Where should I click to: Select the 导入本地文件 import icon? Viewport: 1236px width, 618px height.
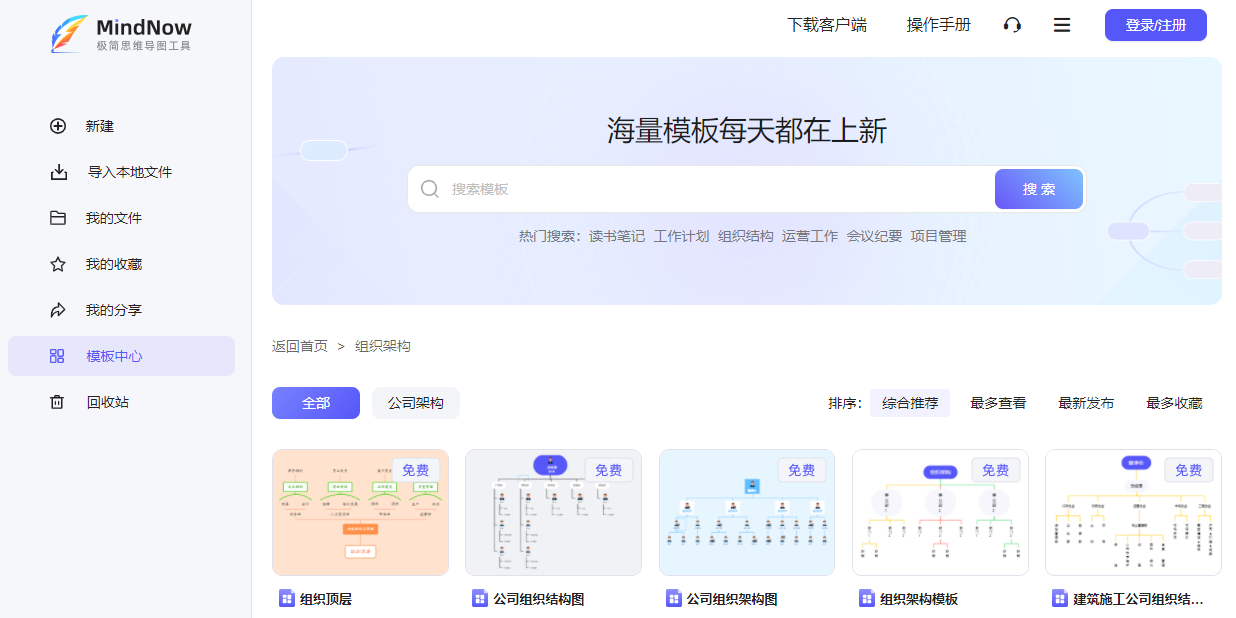click(x=57, y=172)
